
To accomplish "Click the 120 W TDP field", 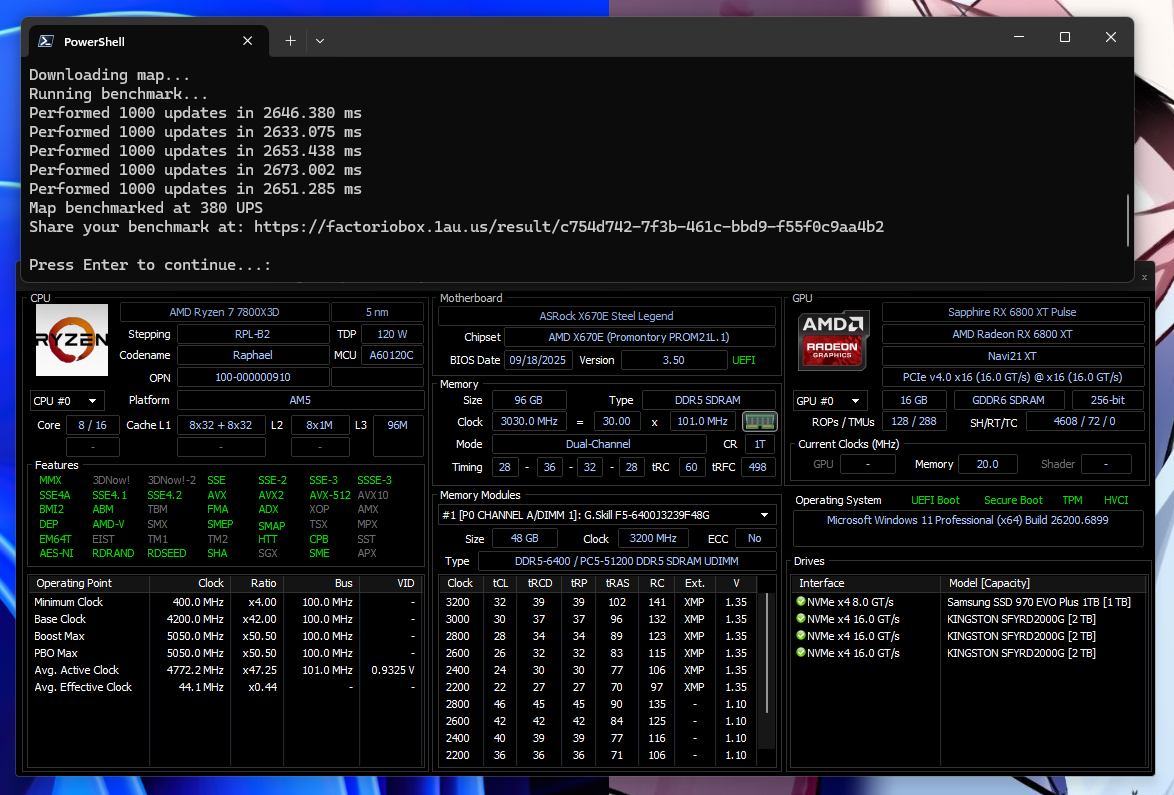I will 392,334.
